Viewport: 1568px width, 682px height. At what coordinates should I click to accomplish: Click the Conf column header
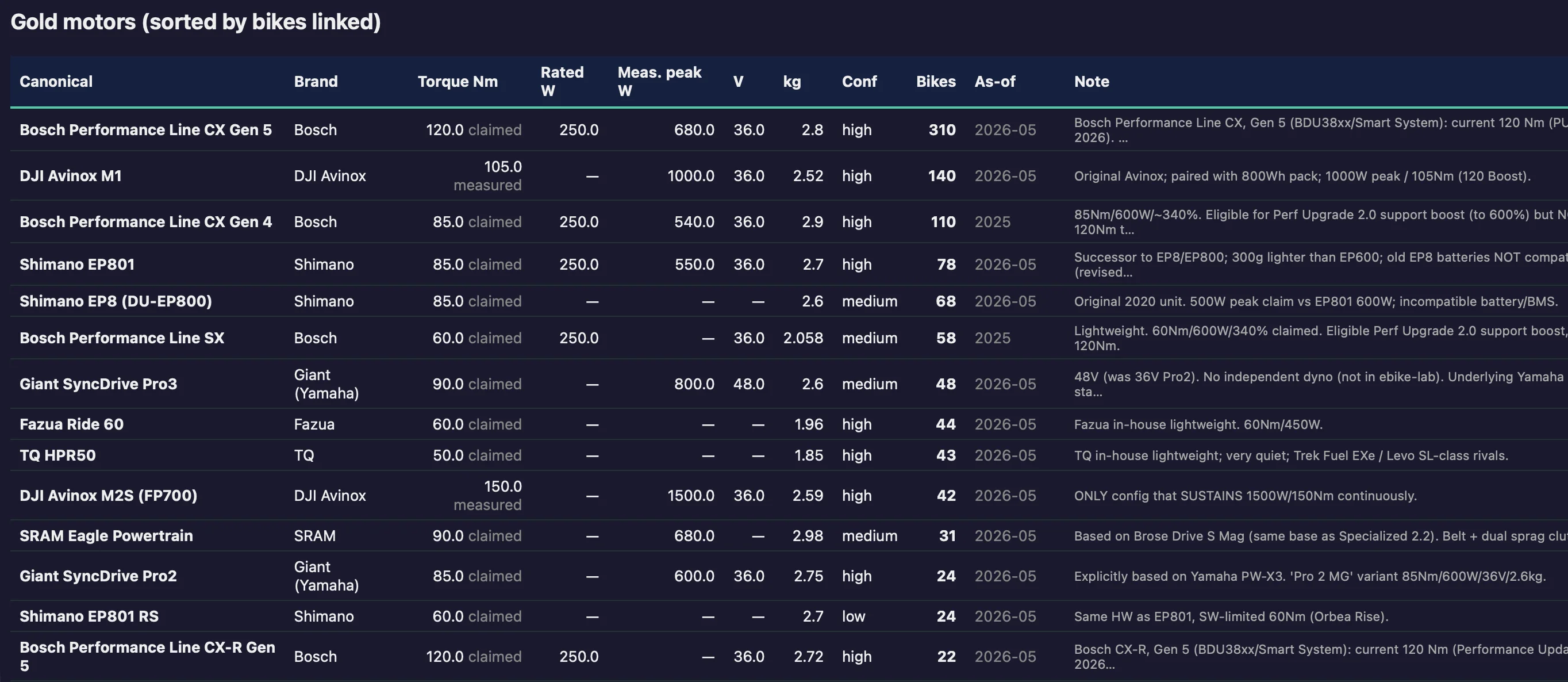point(859,82)
